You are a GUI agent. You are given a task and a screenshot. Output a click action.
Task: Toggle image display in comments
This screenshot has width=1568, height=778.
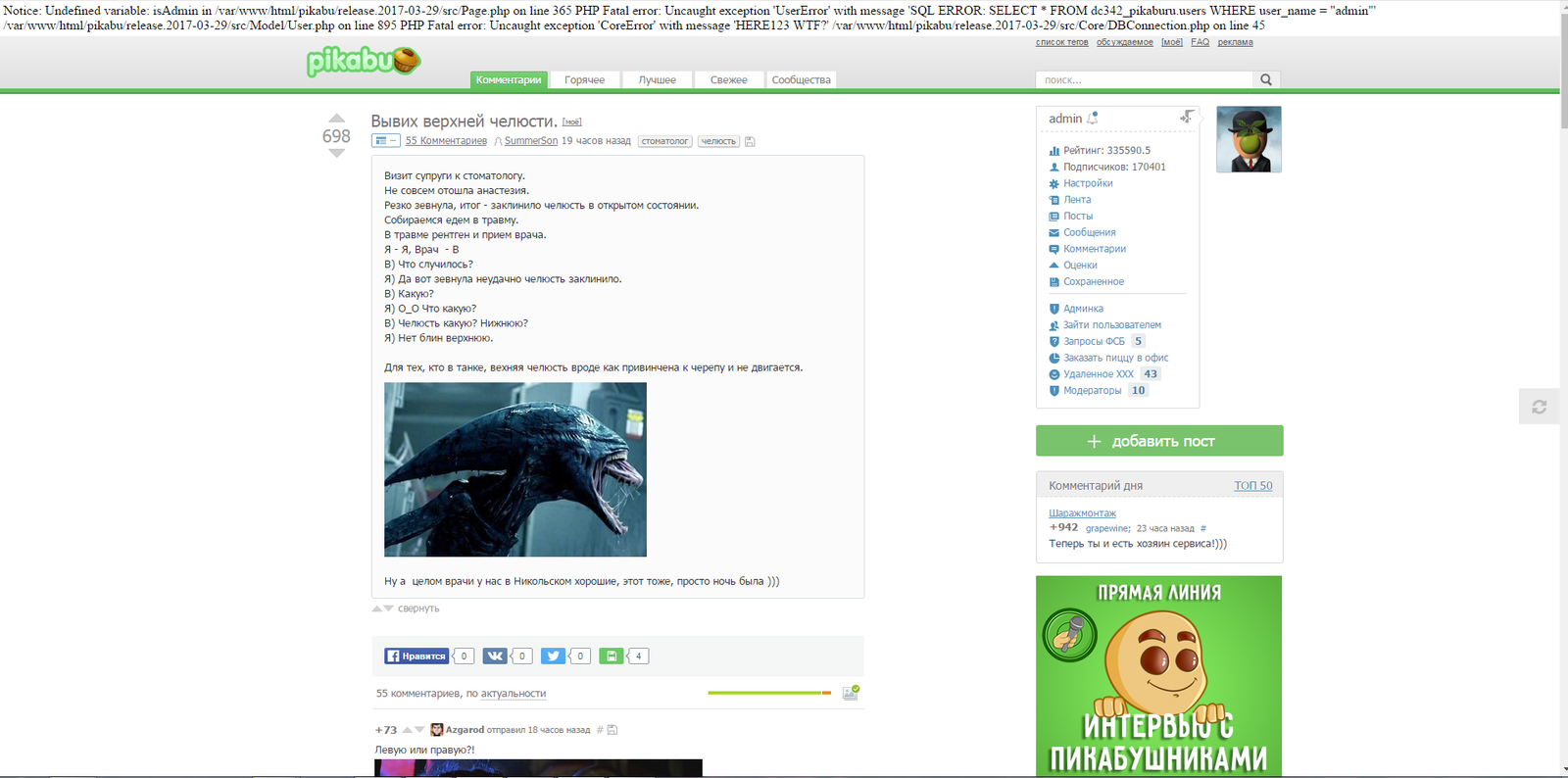pos(850,693)
